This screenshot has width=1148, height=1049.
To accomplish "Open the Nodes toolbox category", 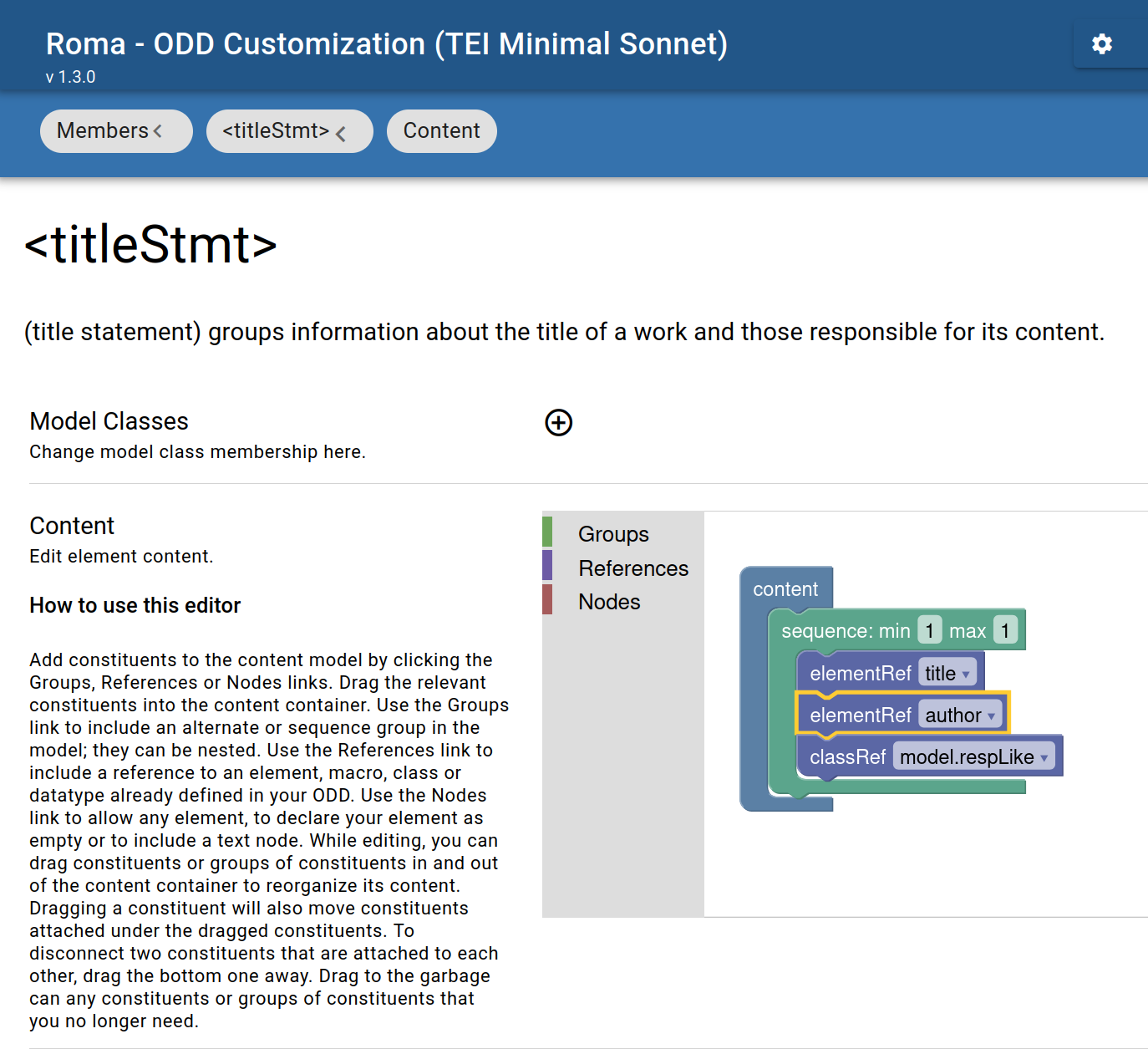I will [609, 602].
